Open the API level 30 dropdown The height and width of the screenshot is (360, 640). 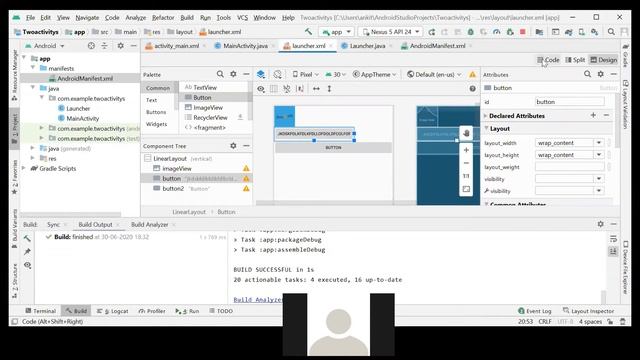336,74
